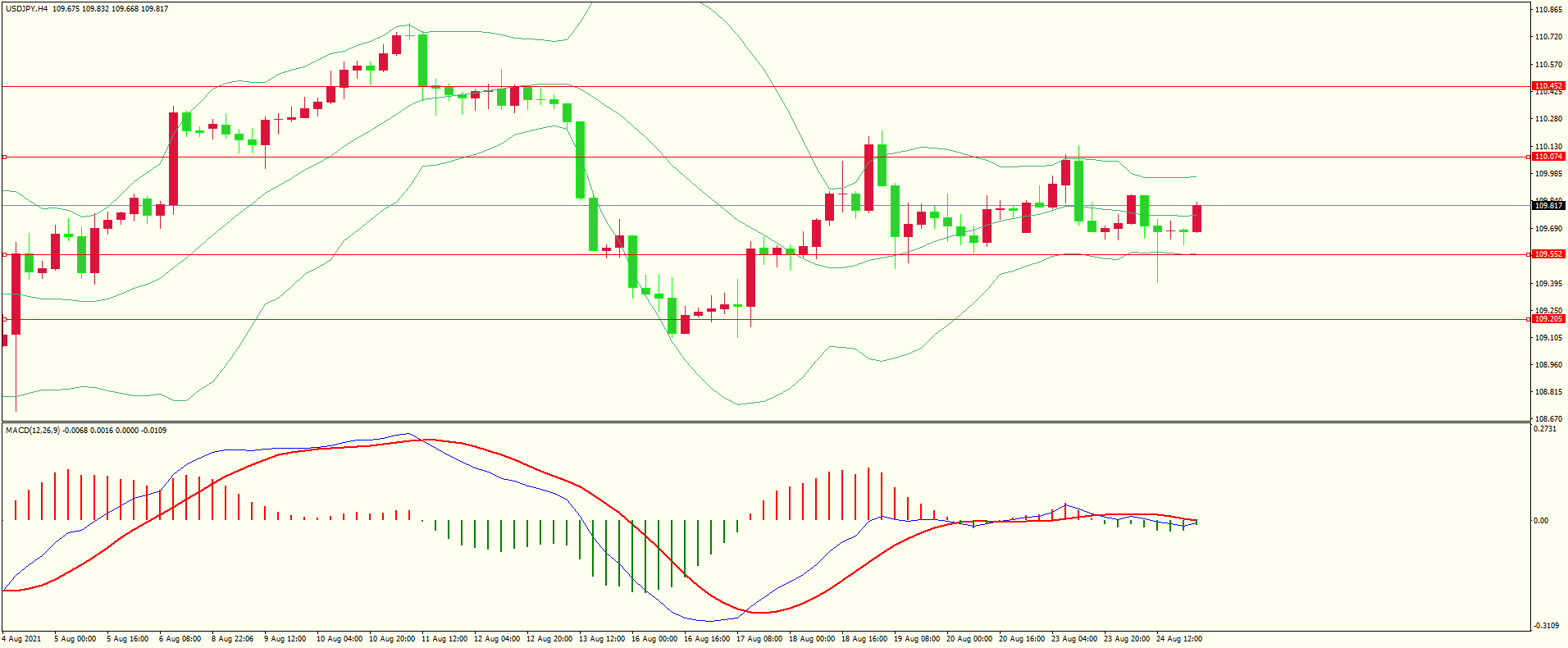This screenshot has width=1568, height=648.
Task: Click the 12 Aug 20:00 time label
Action: tap(549, 639)
